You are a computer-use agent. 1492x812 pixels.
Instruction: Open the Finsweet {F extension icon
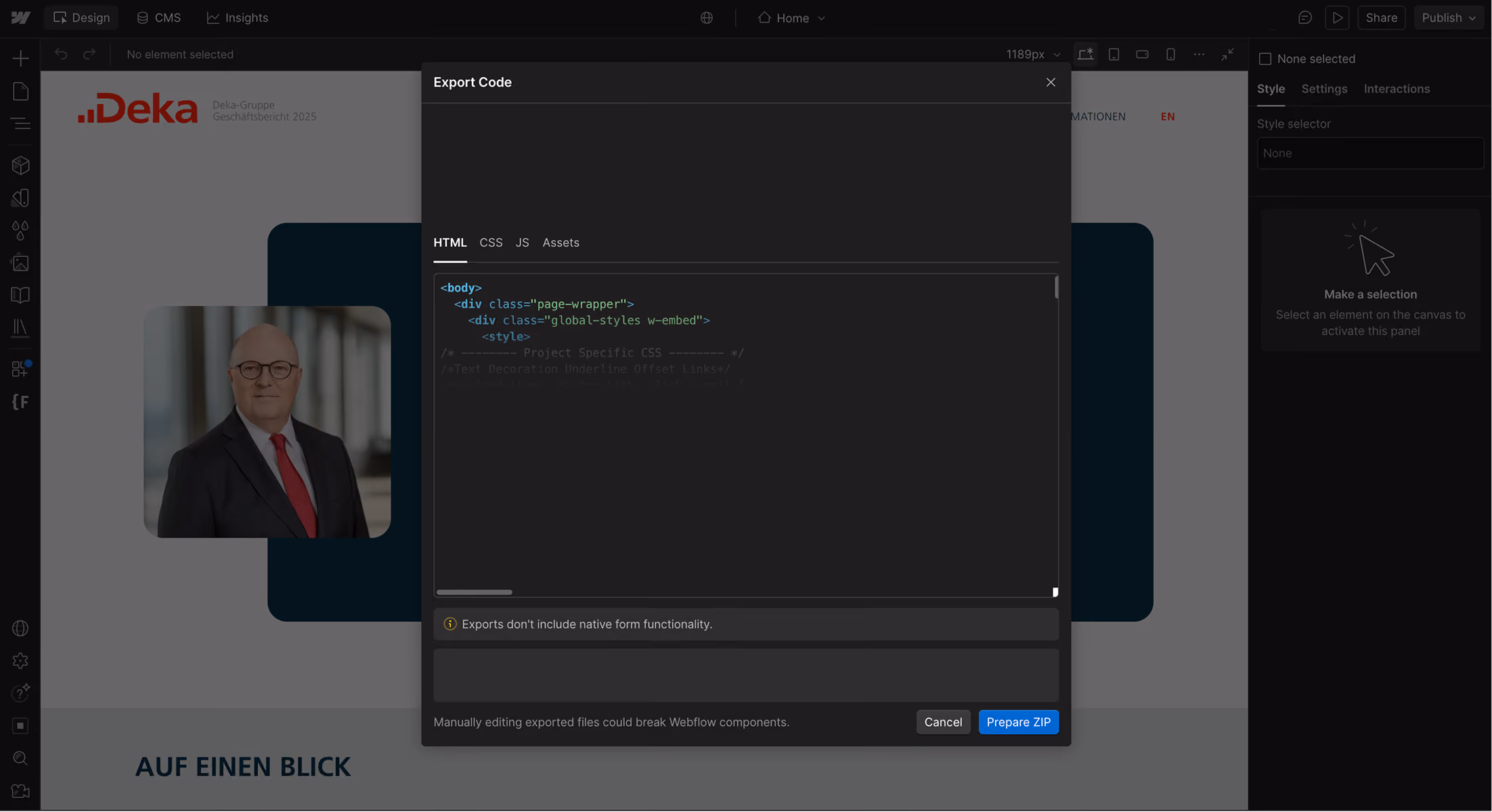coord(20,402)
